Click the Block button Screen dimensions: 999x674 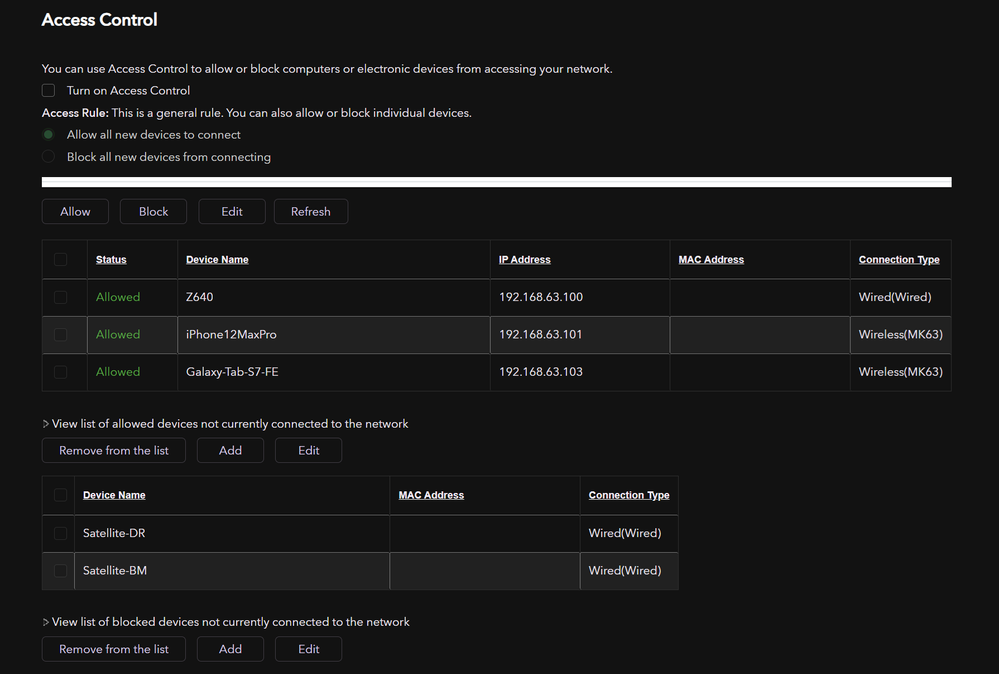(x=154, y=212)
